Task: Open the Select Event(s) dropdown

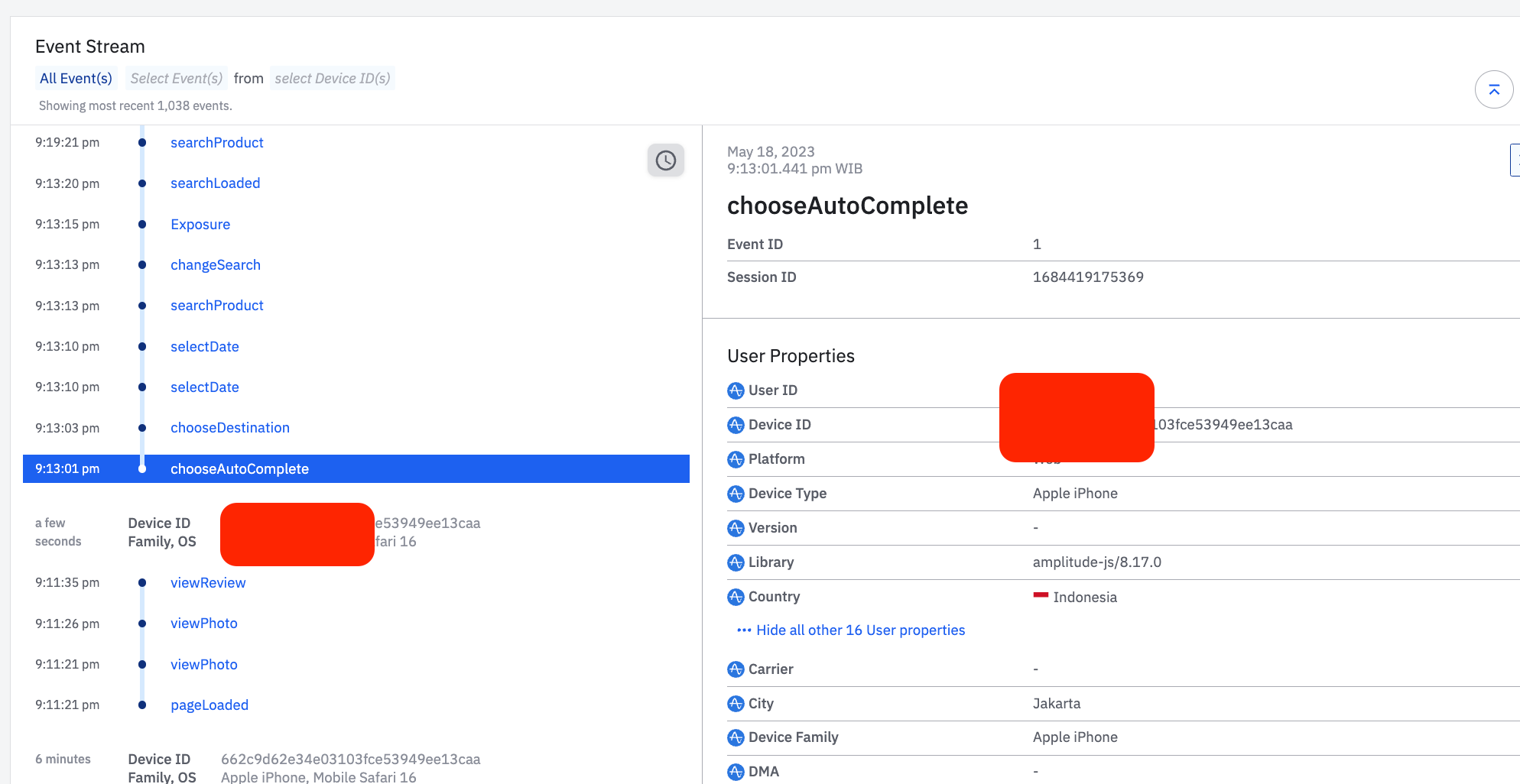Action: pyautogui.click(x=176, y=78)
